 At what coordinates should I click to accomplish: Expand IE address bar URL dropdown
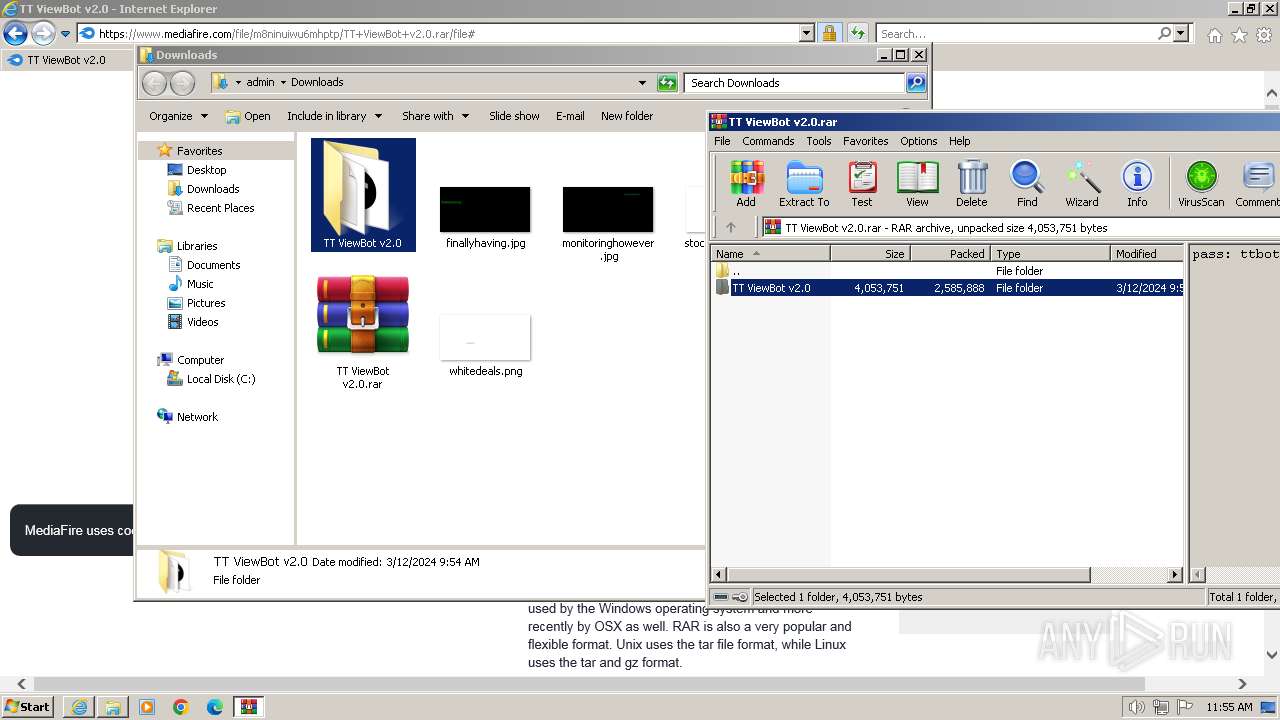point(806,33)
